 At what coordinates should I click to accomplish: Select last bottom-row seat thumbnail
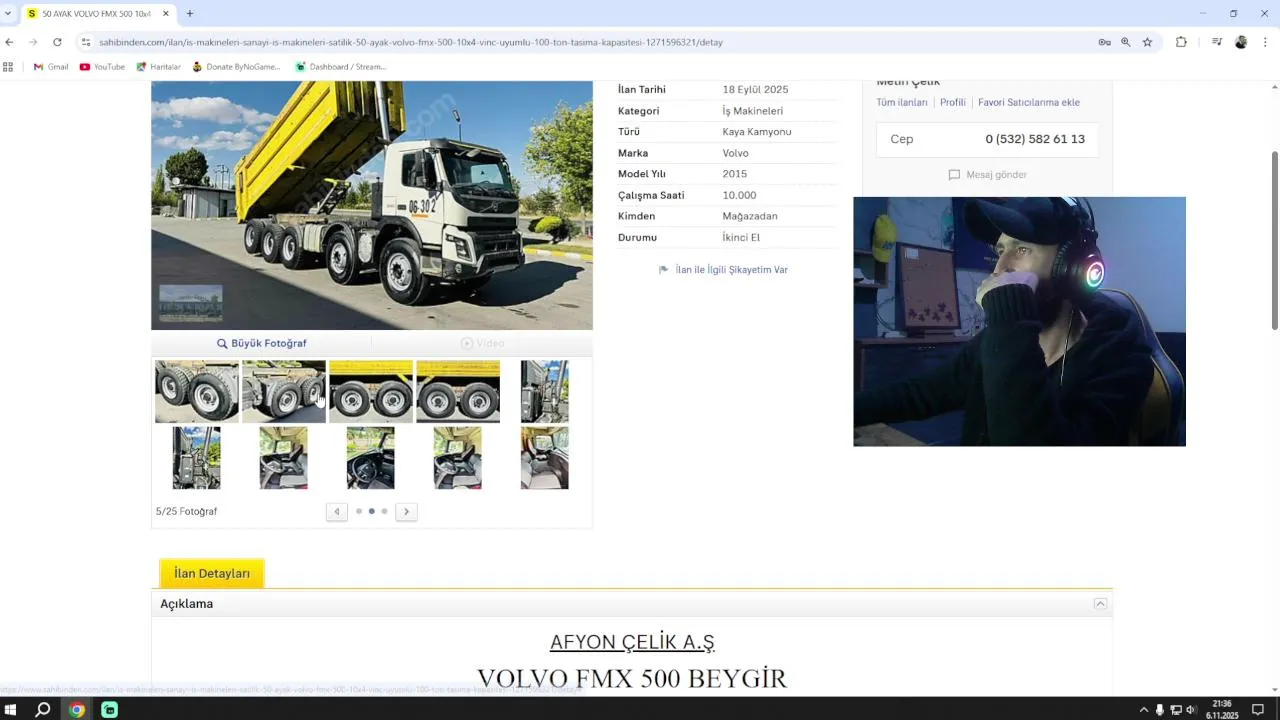(x=545, y=458)
